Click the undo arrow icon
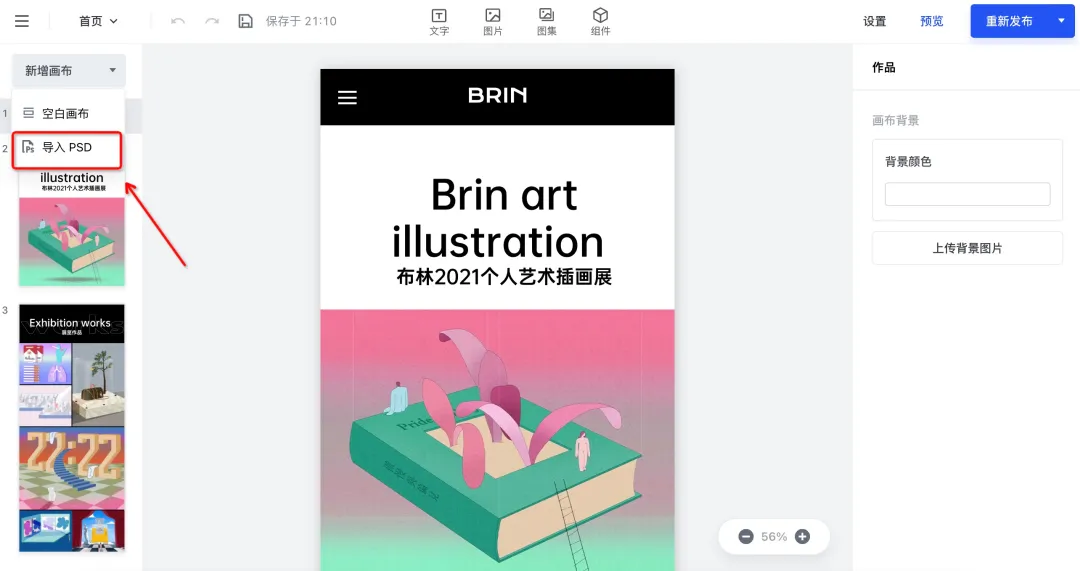 [178, 21]
